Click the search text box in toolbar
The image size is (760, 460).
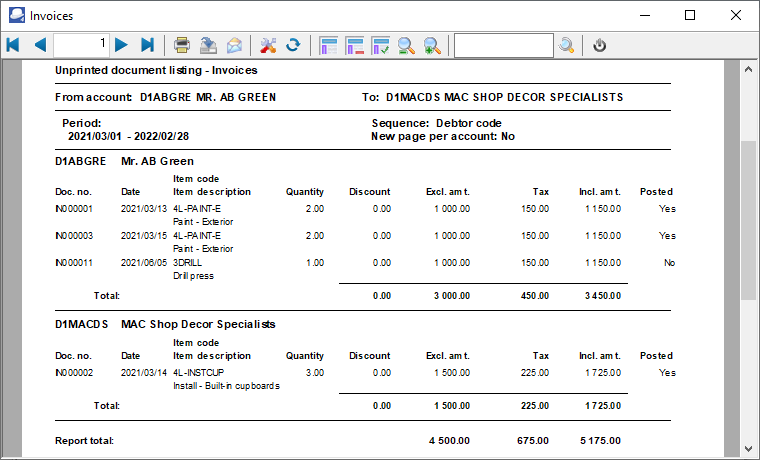point(504,46)
